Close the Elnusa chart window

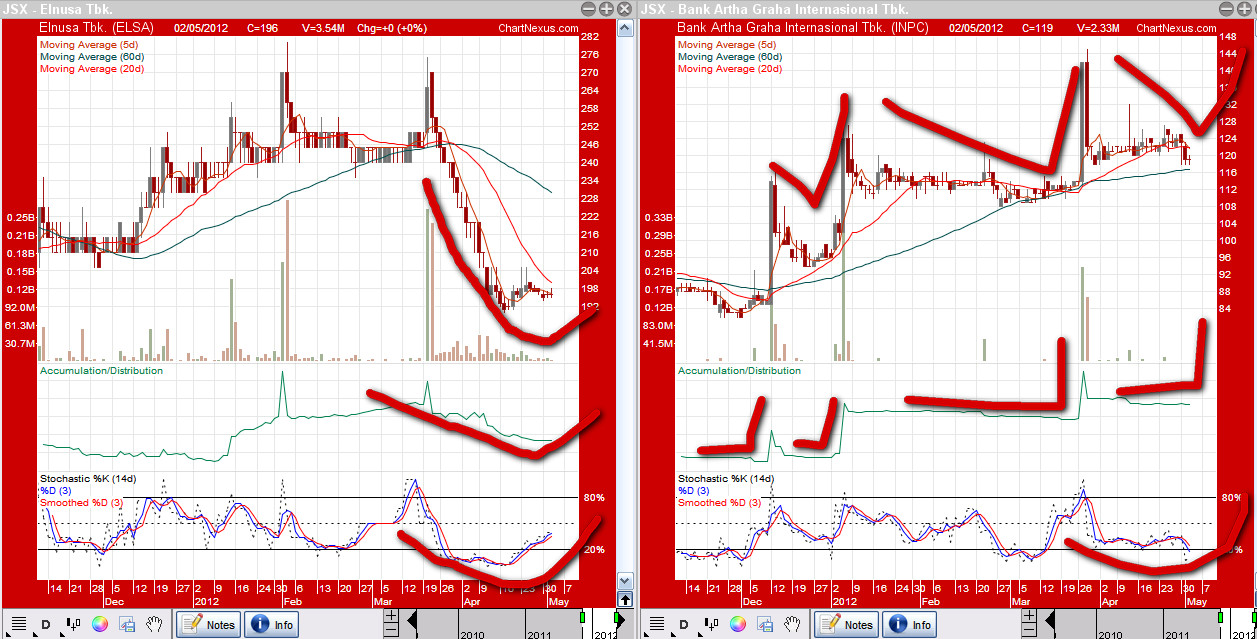[624, 8]
